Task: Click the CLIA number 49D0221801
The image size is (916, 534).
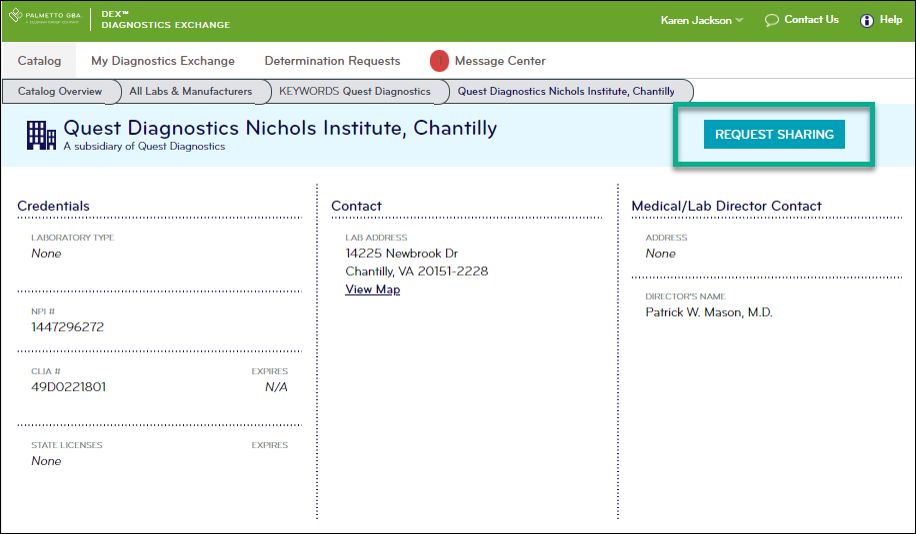Action: [69, 387]
